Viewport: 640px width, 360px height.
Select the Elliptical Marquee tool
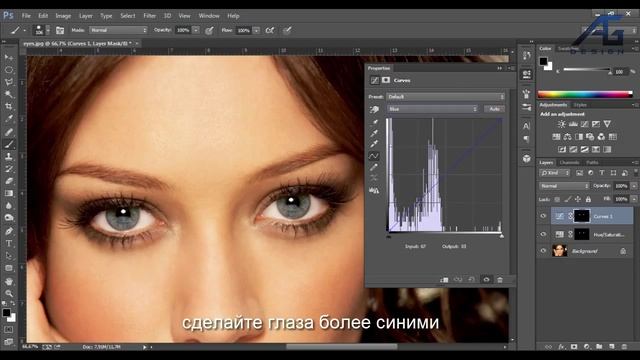9,70
